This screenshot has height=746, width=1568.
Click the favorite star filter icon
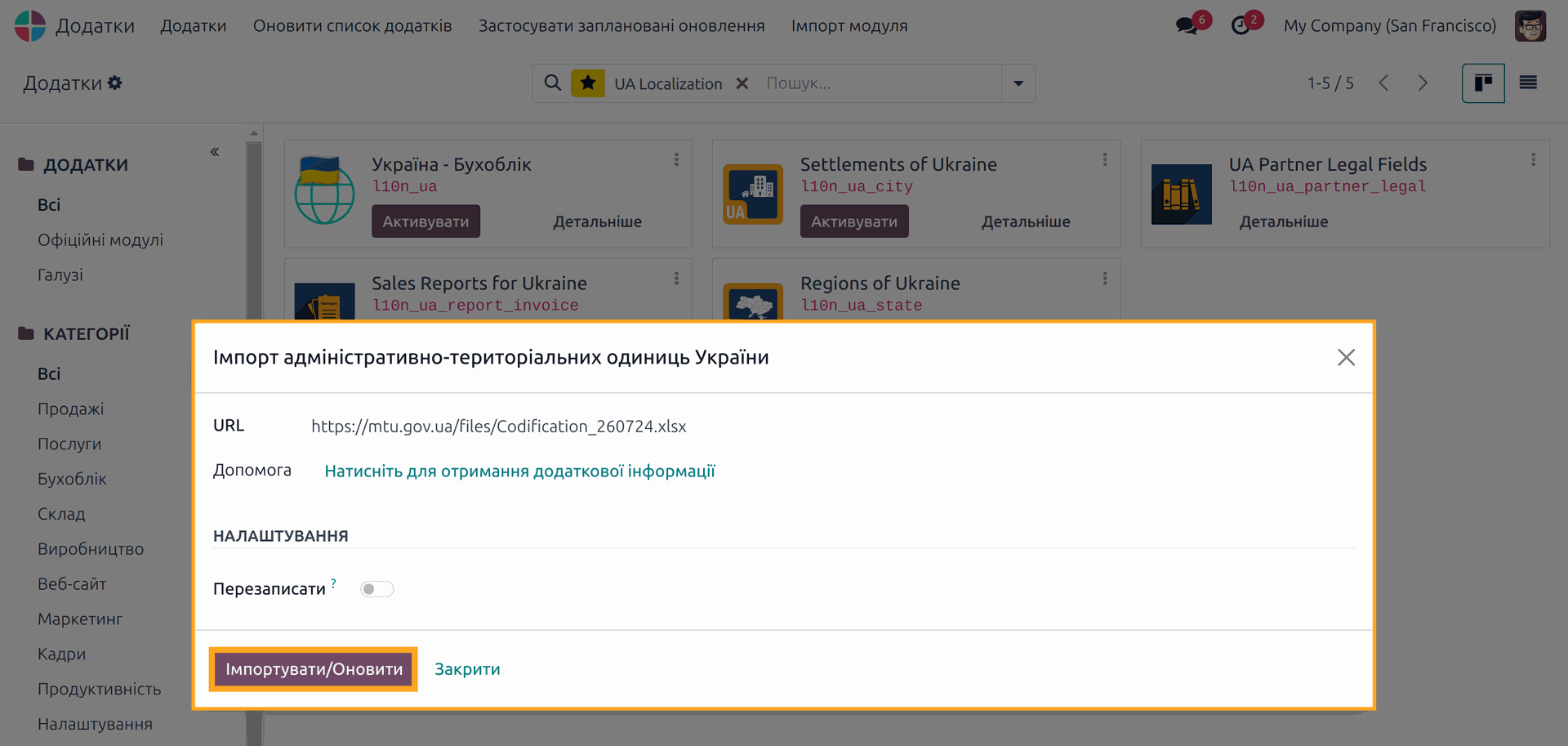[x=588, y=83]
